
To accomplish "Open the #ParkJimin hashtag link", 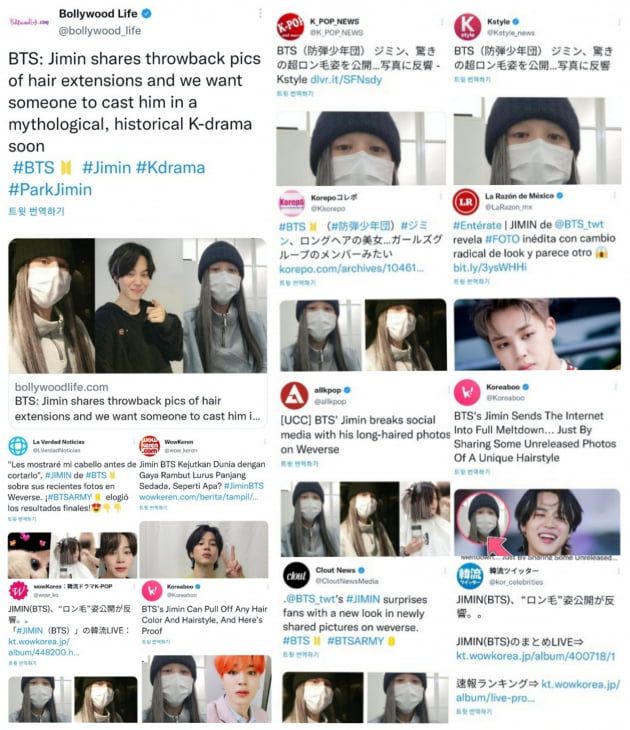I will point(50,189).
